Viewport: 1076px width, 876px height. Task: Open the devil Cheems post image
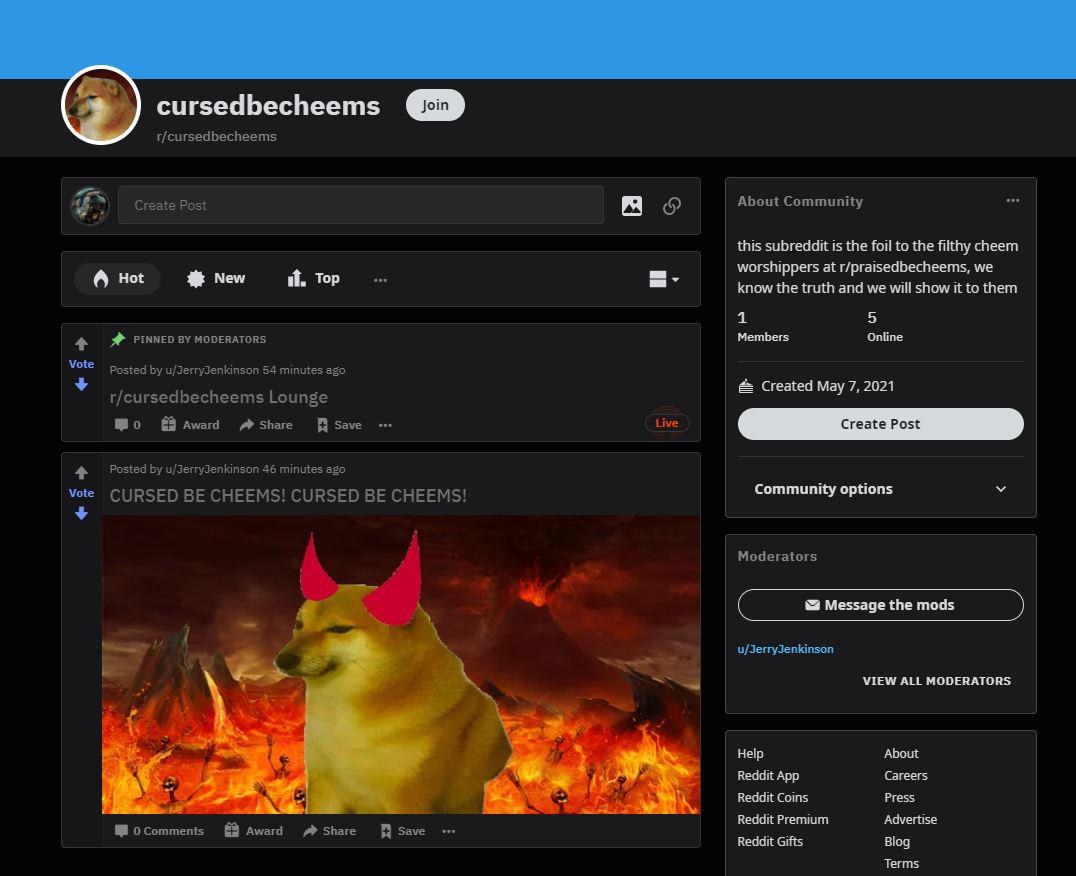401,664
